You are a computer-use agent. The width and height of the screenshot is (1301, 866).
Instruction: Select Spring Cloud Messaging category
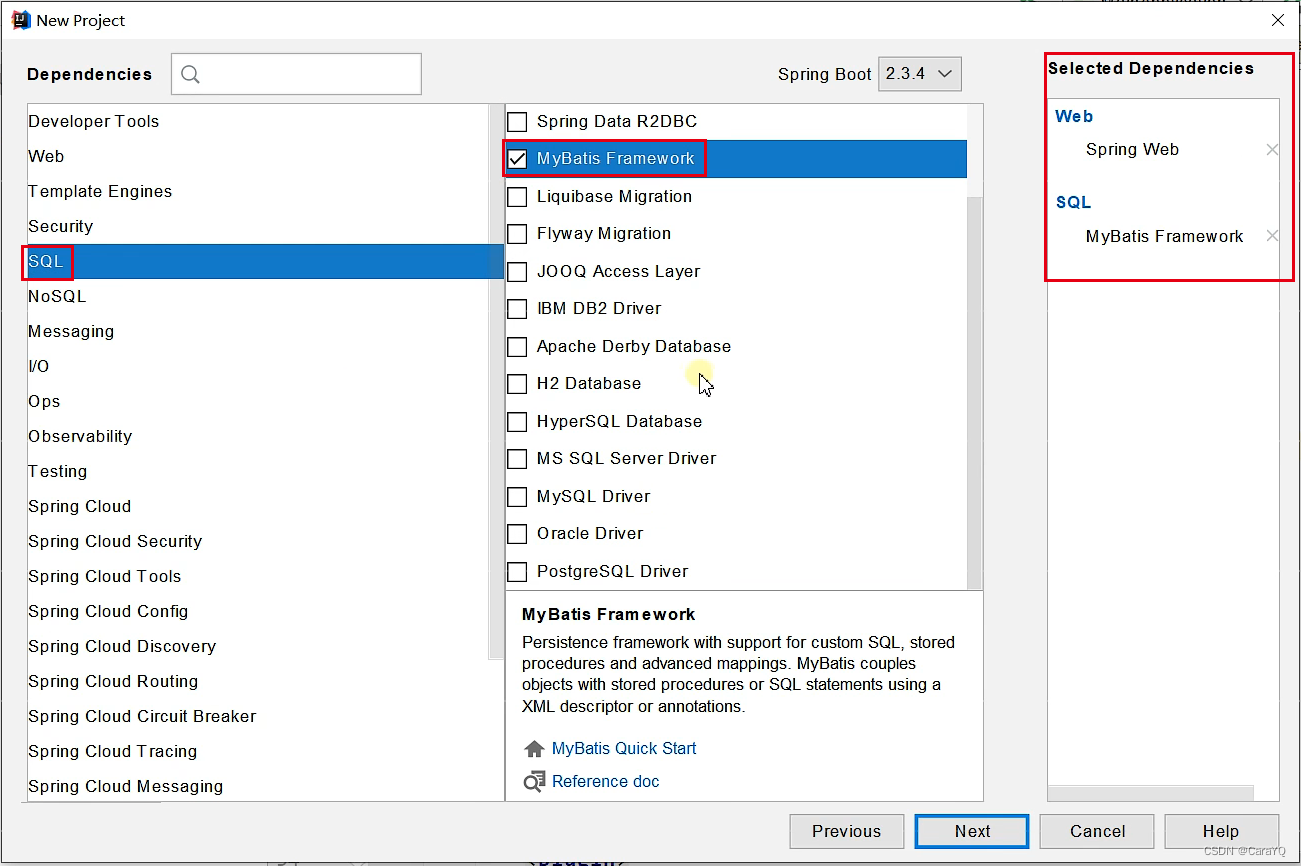coord(258,787)
